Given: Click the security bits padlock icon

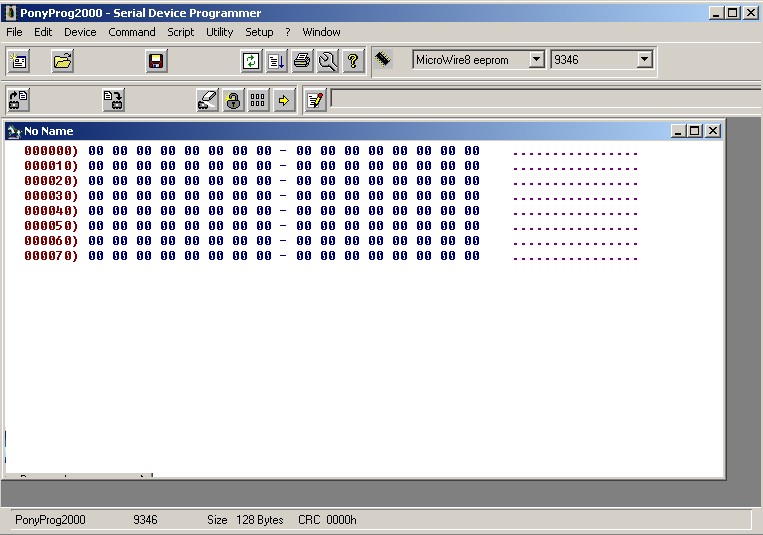Looking at the screenshot, I should (233, 100).
